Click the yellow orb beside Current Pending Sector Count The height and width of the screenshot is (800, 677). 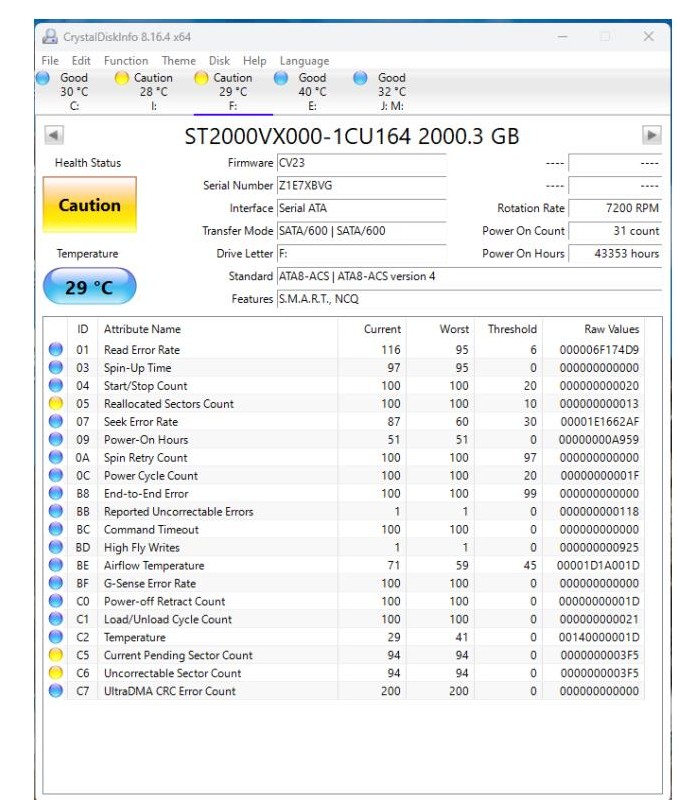[56, 656]
